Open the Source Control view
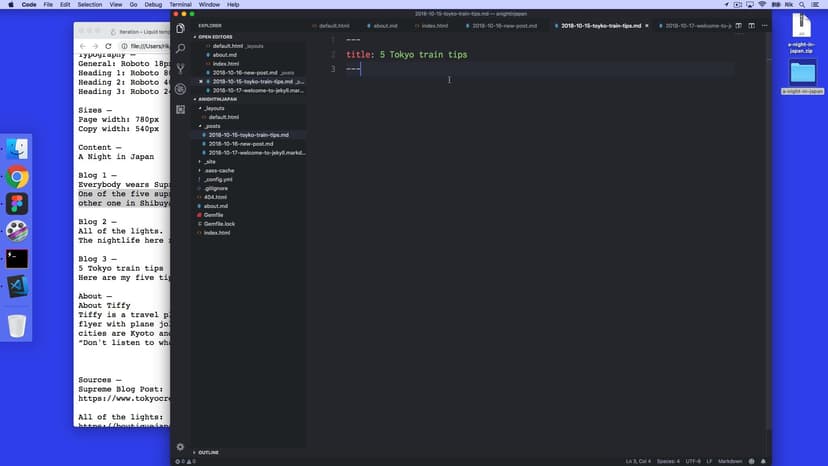The image size is (828, 466). coord(180,68)
